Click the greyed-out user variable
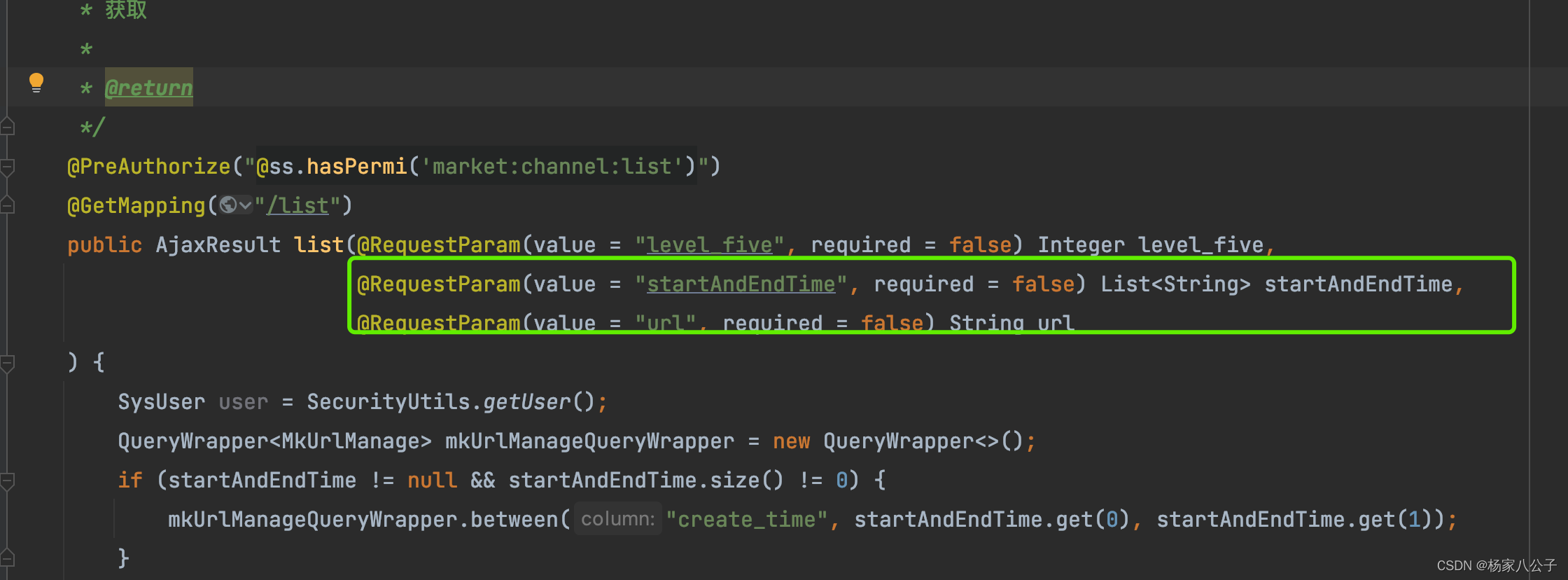Image resolution: width=1568 pixels, height=580 pixels. point(243,401)
